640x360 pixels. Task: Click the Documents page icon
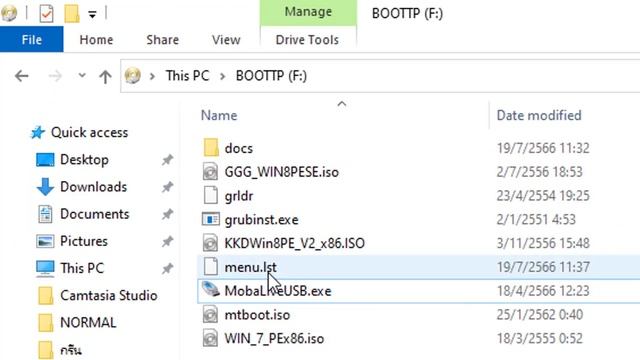coord(45,214)
